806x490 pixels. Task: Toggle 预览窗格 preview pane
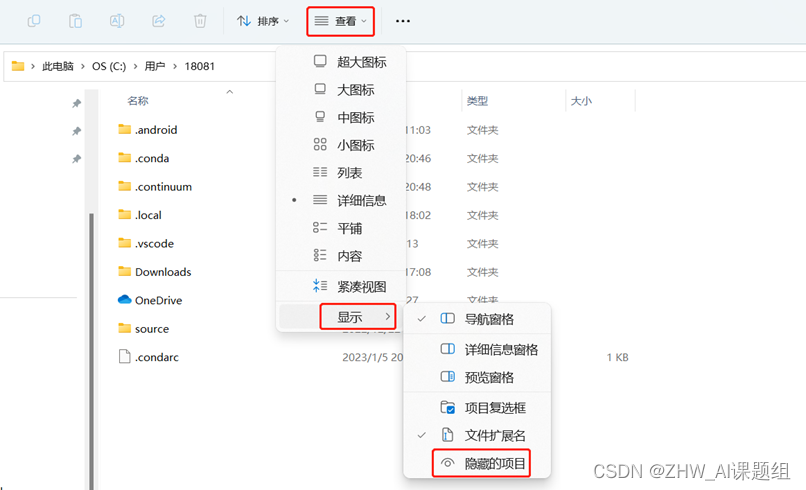[477, 378]
